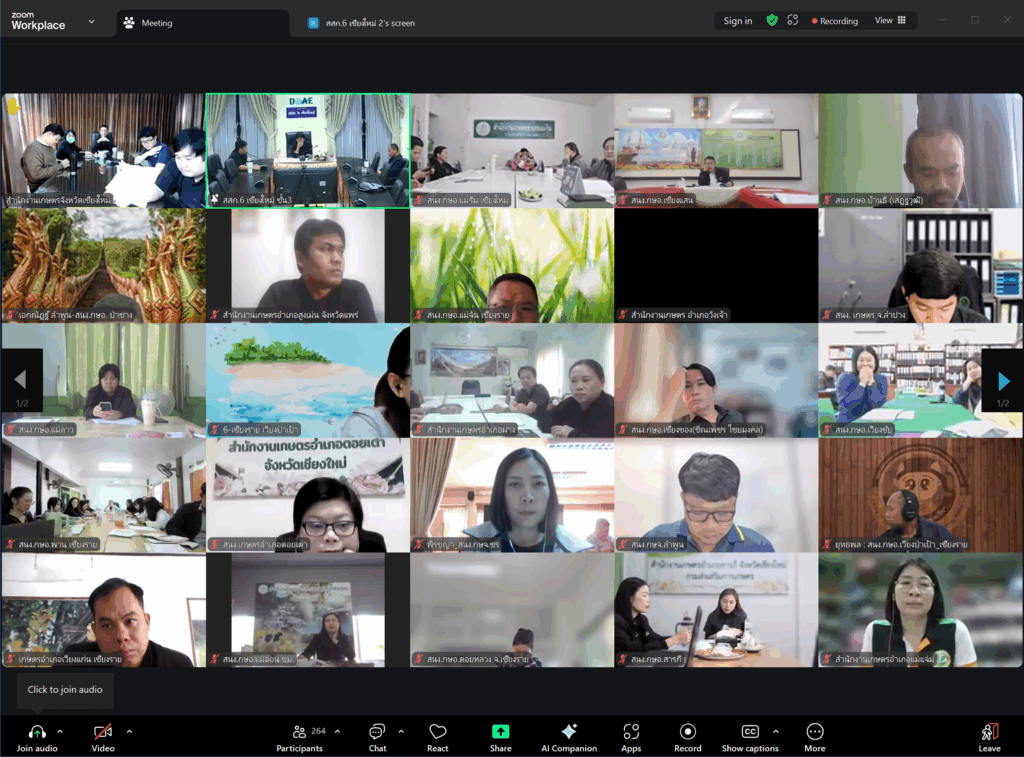Toggle the Video camera on

(102, 732)
